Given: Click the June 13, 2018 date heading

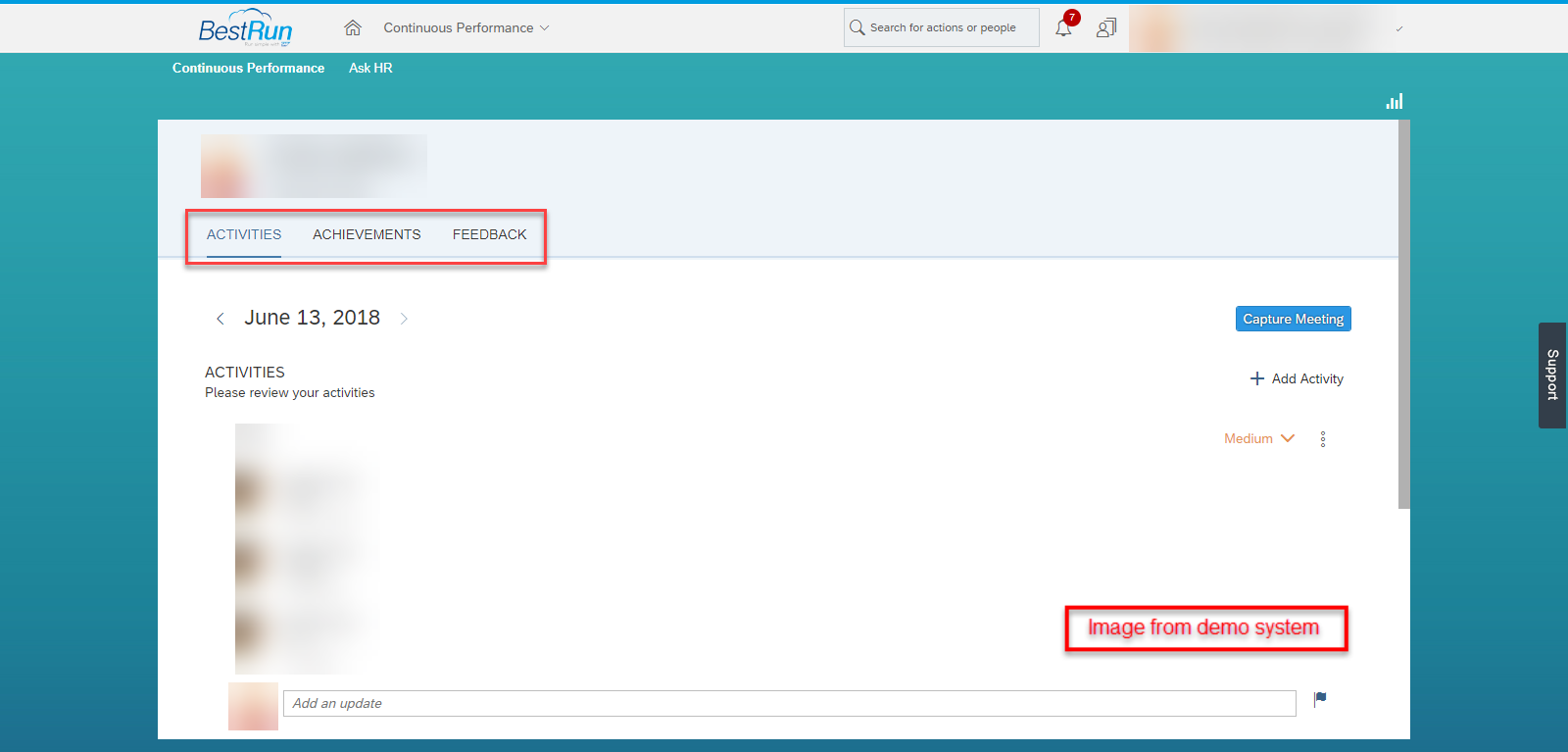Looking at the screenshot, I should [313, 318].
